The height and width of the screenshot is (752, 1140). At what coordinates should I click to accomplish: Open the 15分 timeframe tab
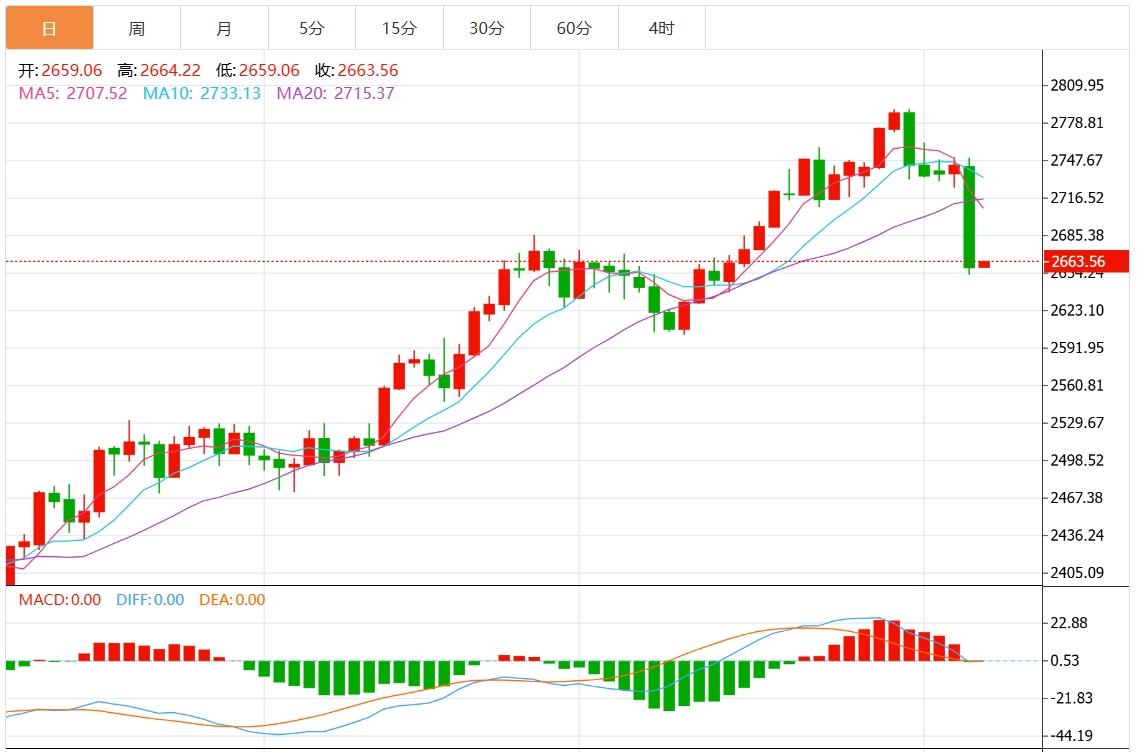coord(399,28)
